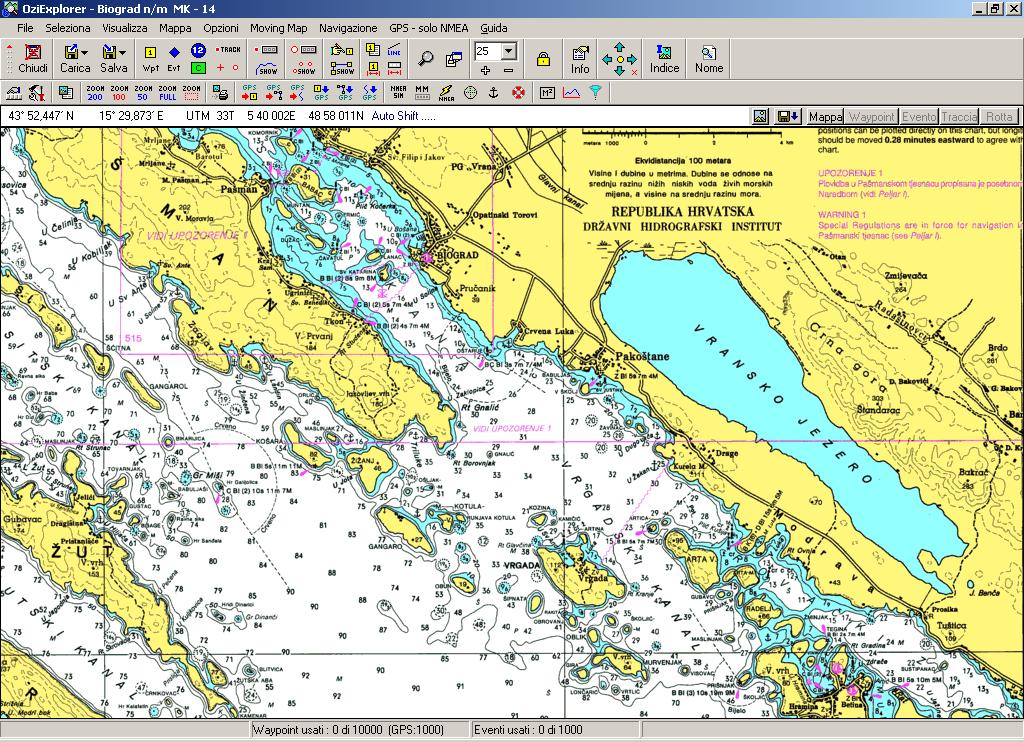
Task: Open the zoom level 25 dropdown
Action: pyautogui.click(x=509, y=51)
